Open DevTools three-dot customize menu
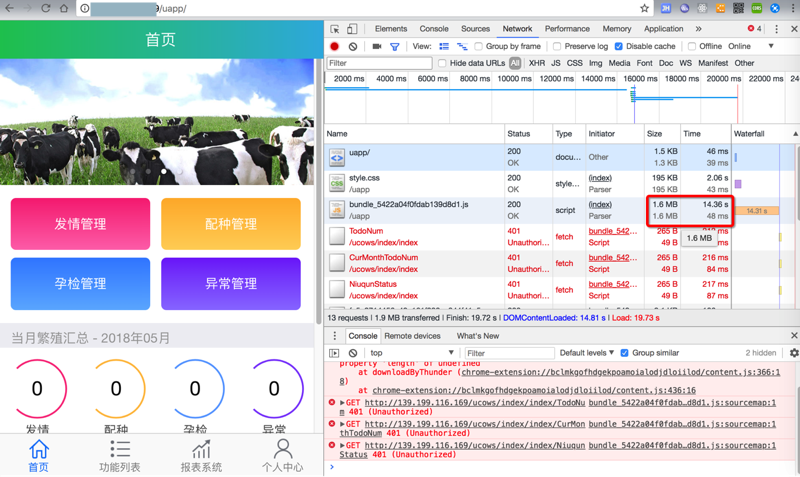This screenshot has width=800, height=477. click(x=777, y=29)
